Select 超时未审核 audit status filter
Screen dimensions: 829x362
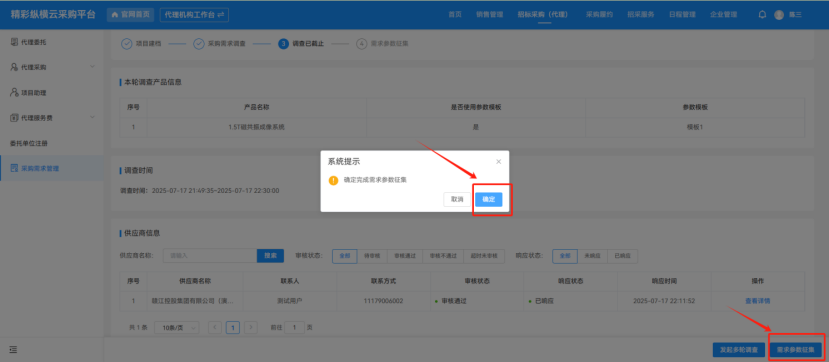pos(484,256)
